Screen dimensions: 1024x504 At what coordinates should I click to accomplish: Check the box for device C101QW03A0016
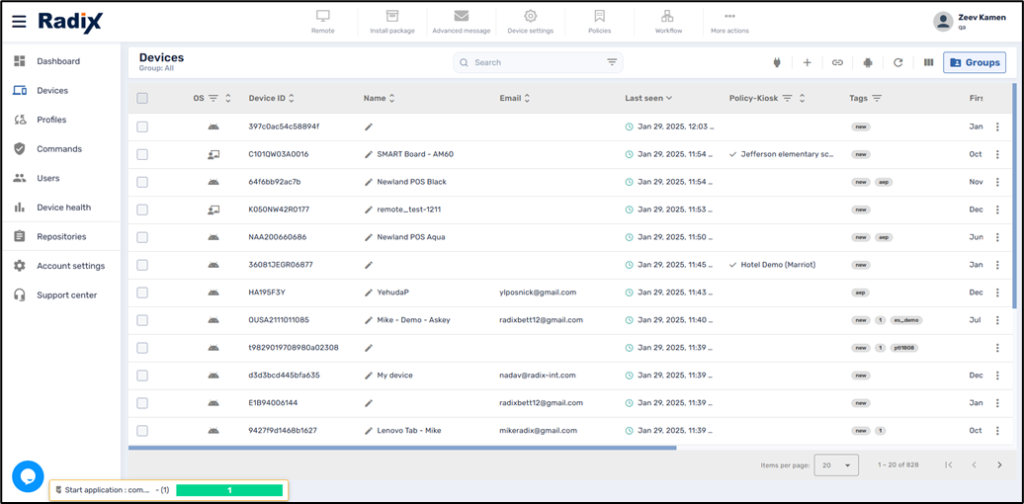pyautogui.click(x=142, y=155)
